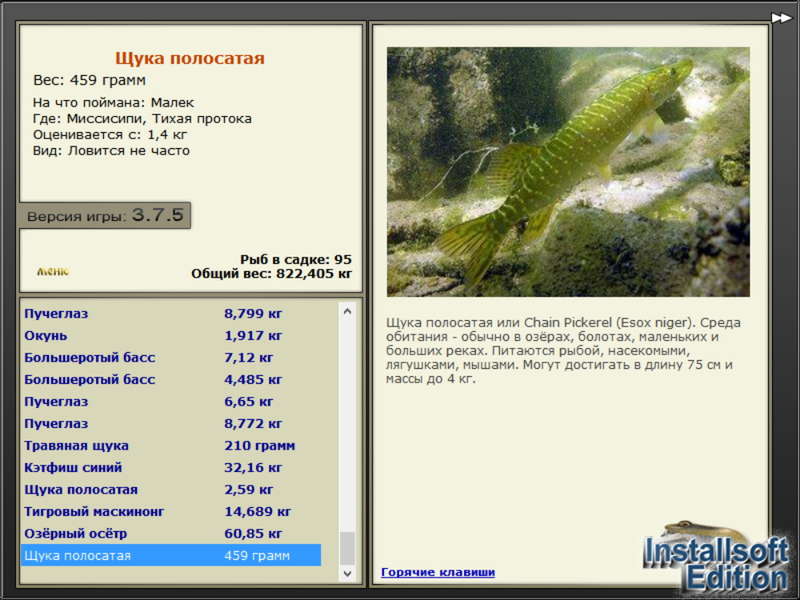Click the fish list scroll up arrow
The image size is (800, 600).
pyautogui.click(x=347, y=311)
